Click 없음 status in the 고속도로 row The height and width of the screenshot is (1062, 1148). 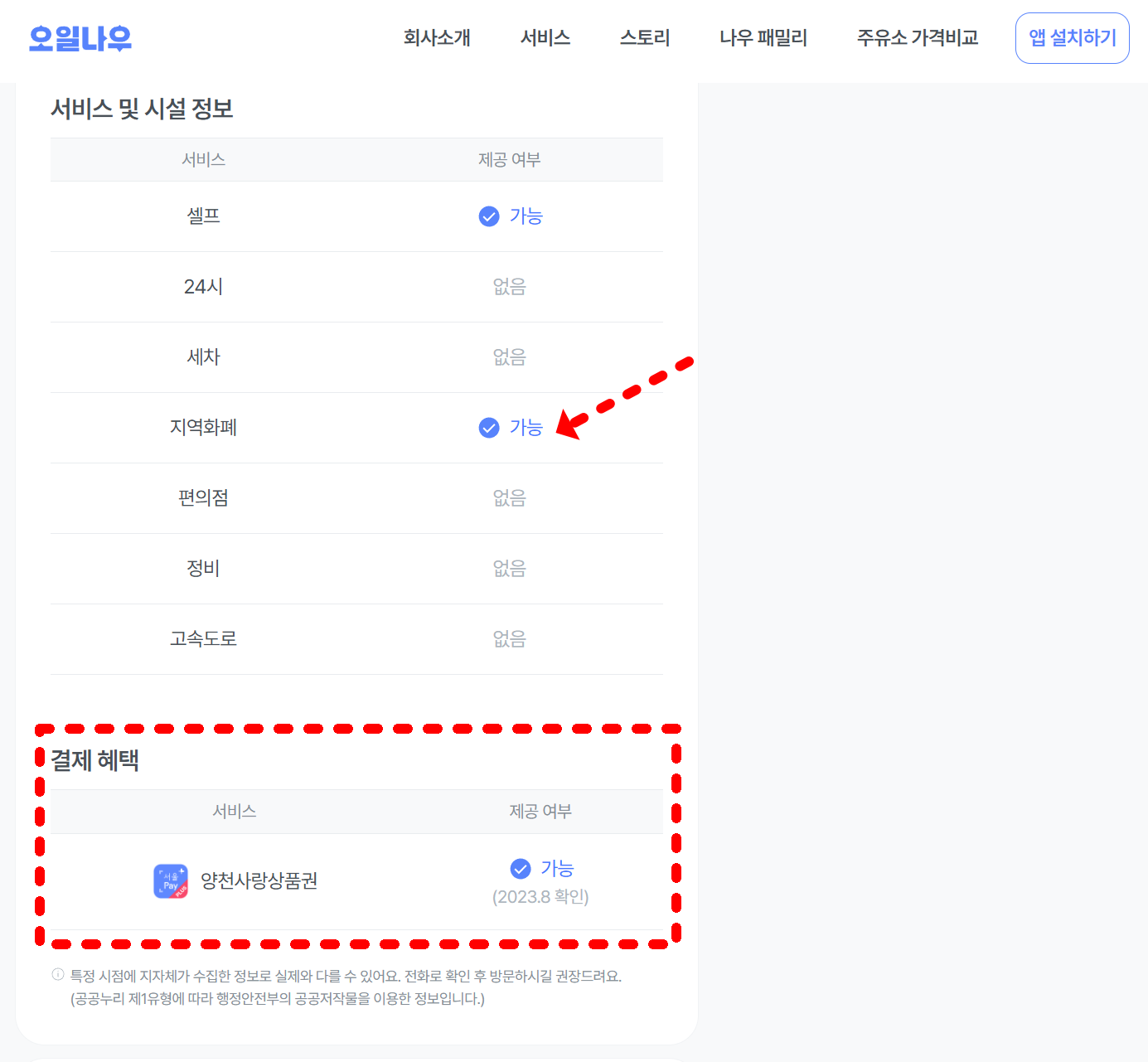point(510,639)
